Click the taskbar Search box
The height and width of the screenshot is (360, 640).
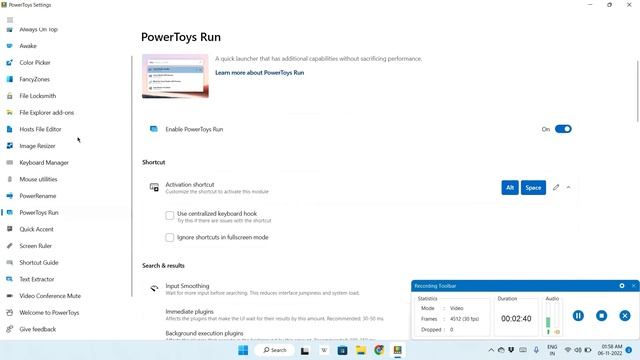(x=274, y=350)
